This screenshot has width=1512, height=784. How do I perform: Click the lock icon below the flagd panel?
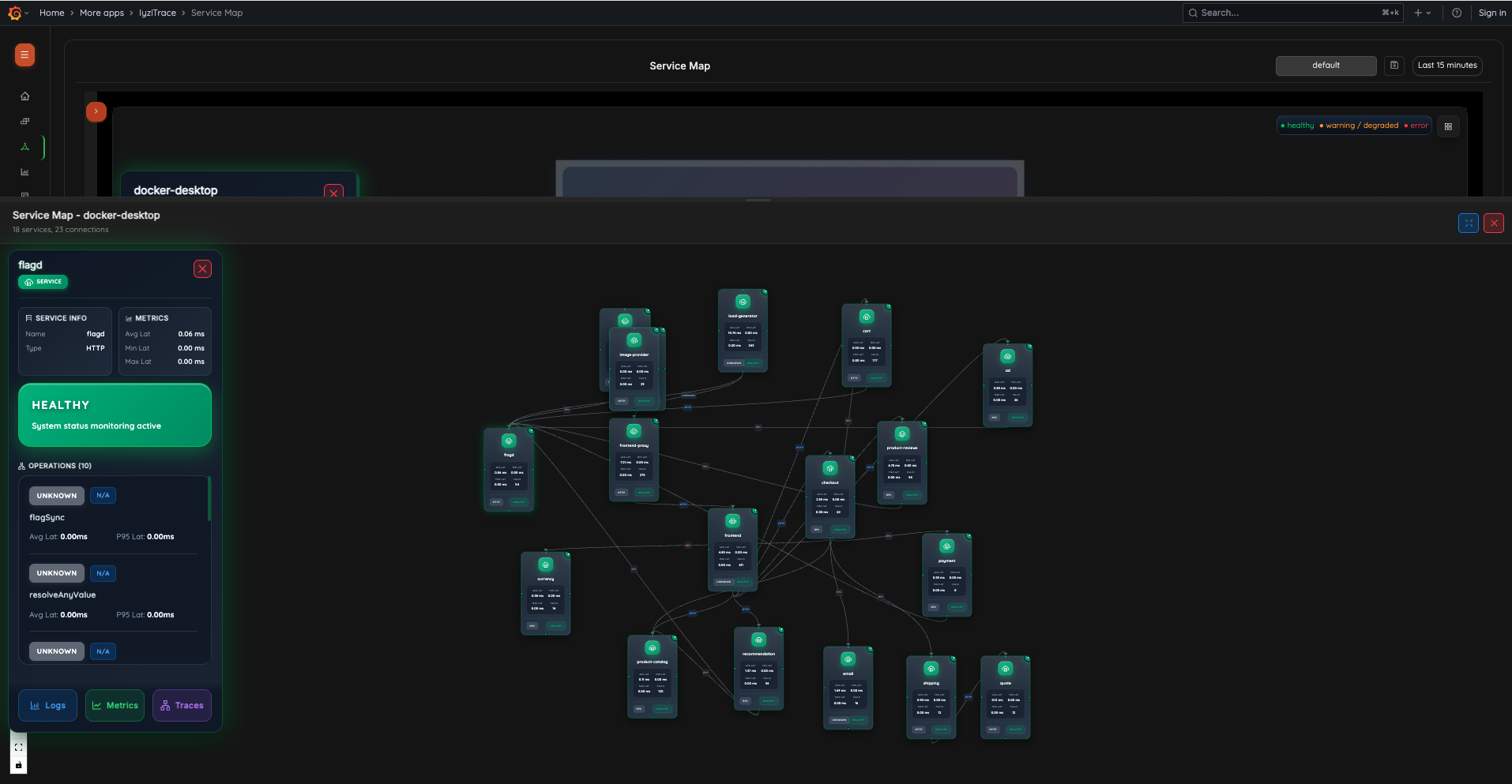coord(17,765)
